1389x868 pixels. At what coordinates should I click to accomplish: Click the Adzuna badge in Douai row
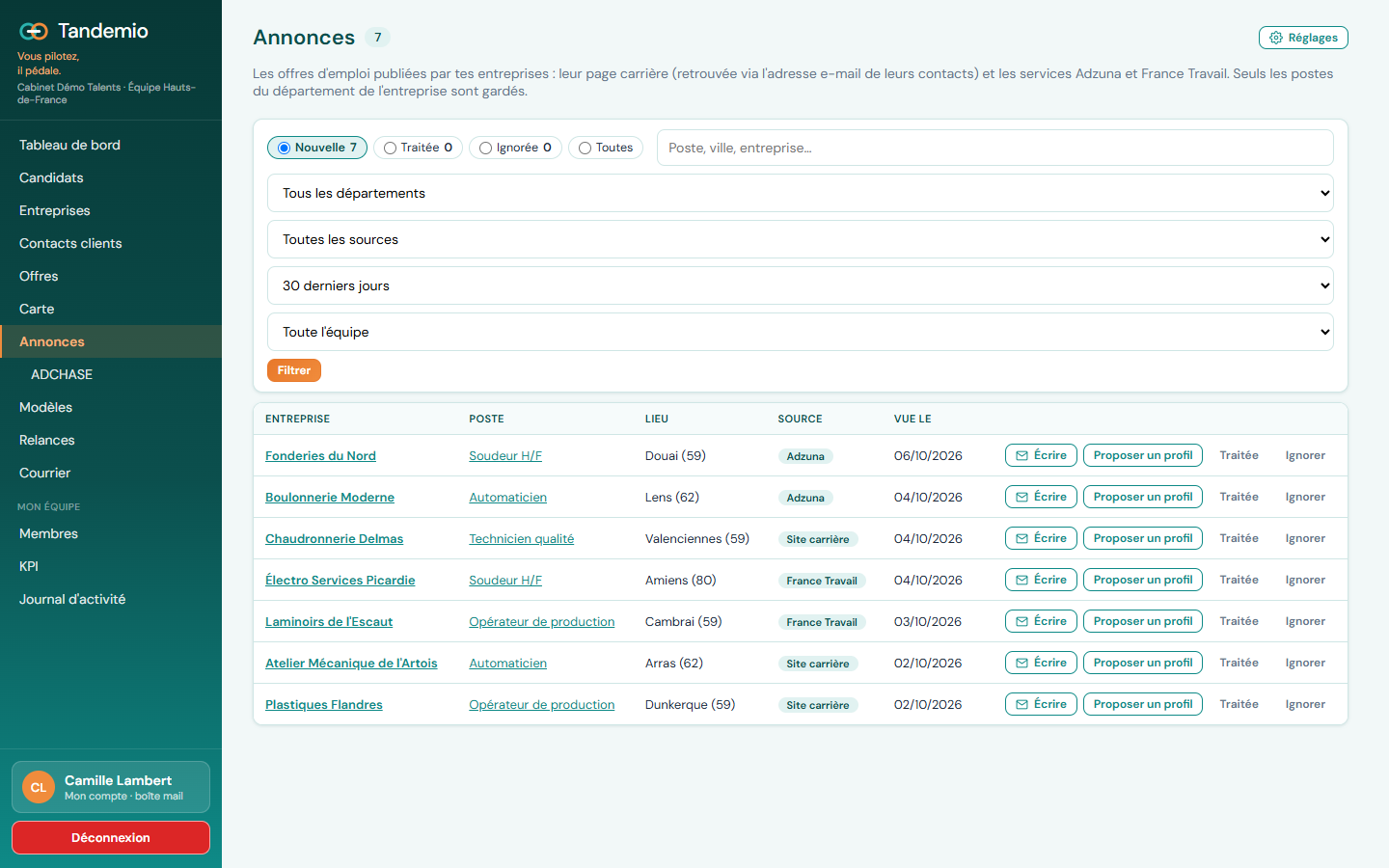[805, 456]
